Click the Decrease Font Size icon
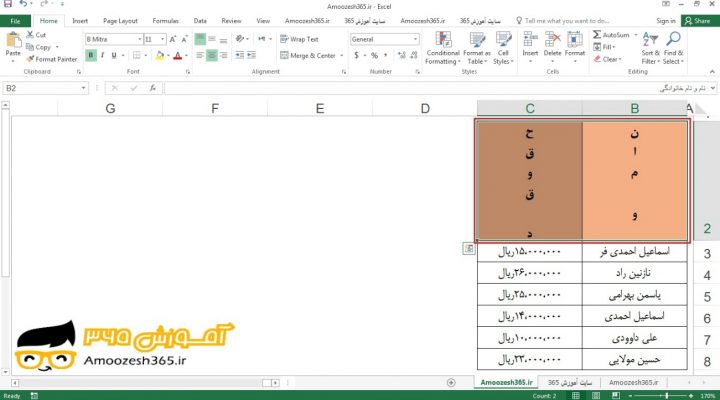The image size is (720, 400). [184, 39]
